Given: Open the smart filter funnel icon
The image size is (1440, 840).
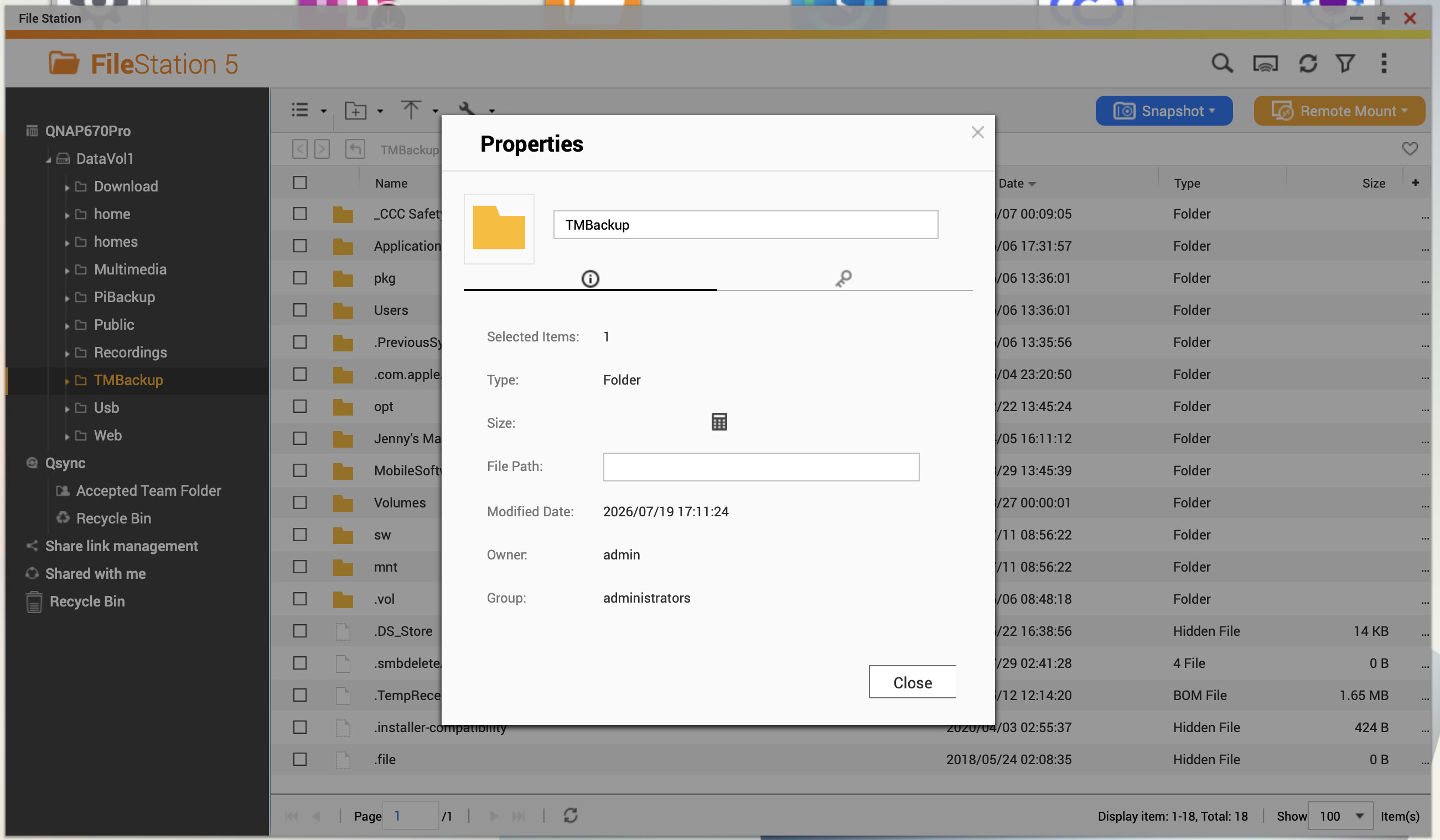Looking at the screenshot, I should click(1345, 64).
